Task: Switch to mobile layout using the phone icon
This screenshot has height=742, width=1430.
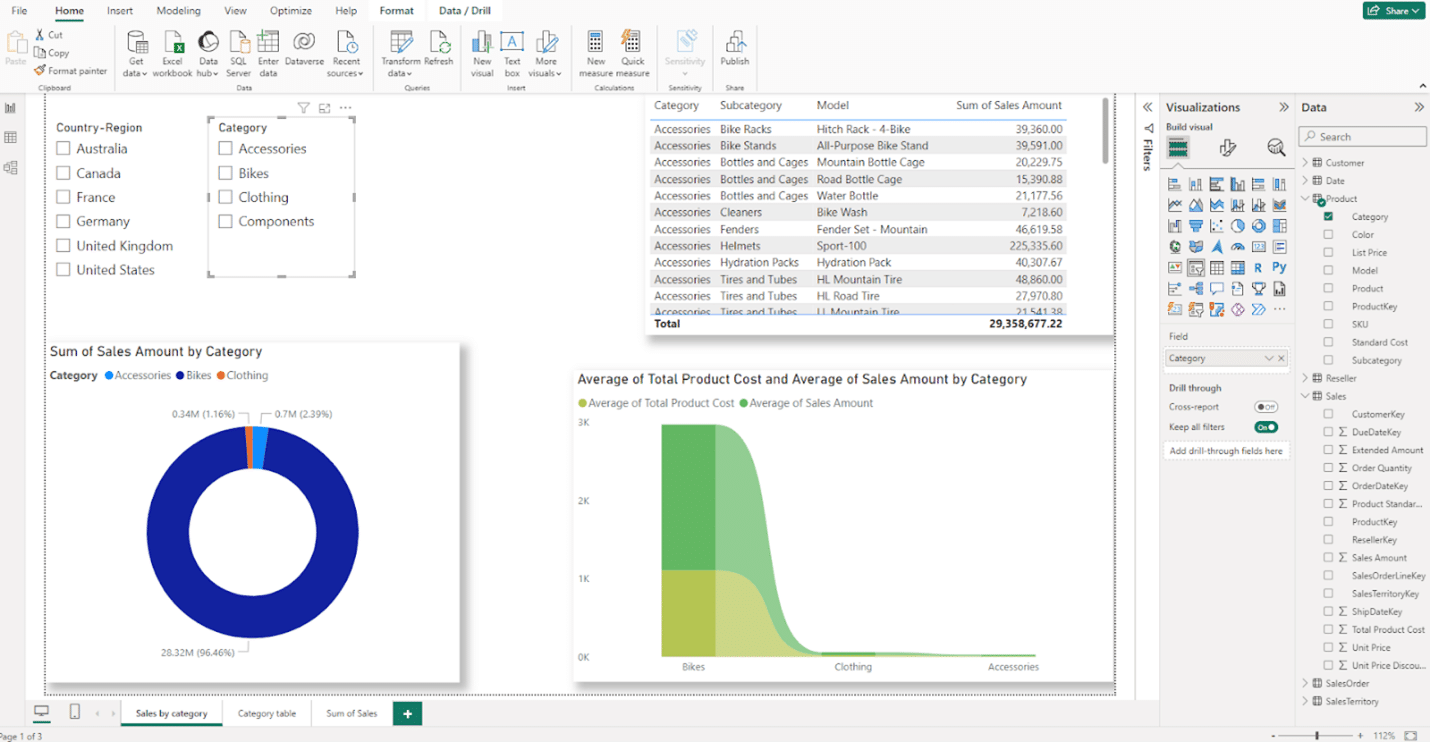Action: [x=74, y=711]
